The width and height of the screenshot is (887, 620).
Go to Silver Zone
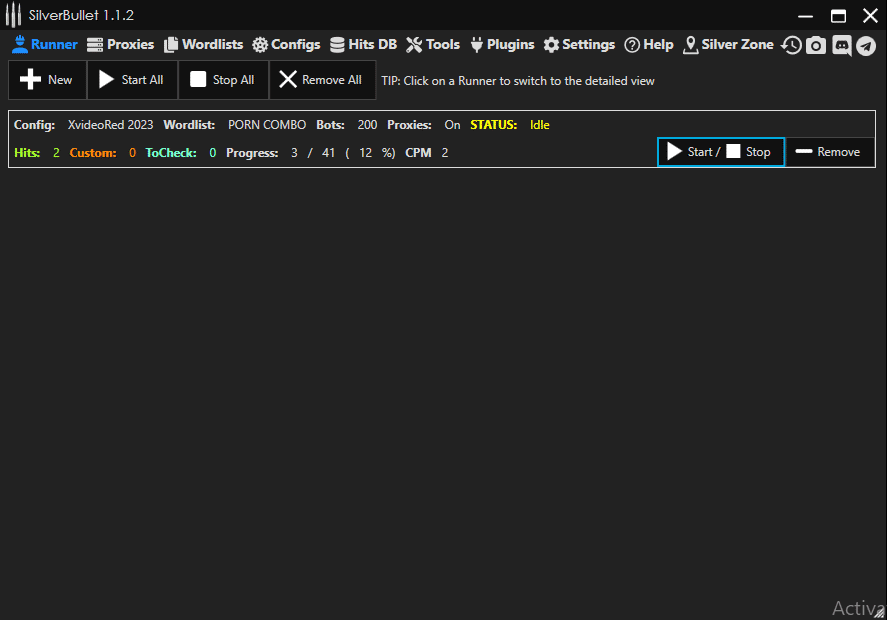click(728, 45)
